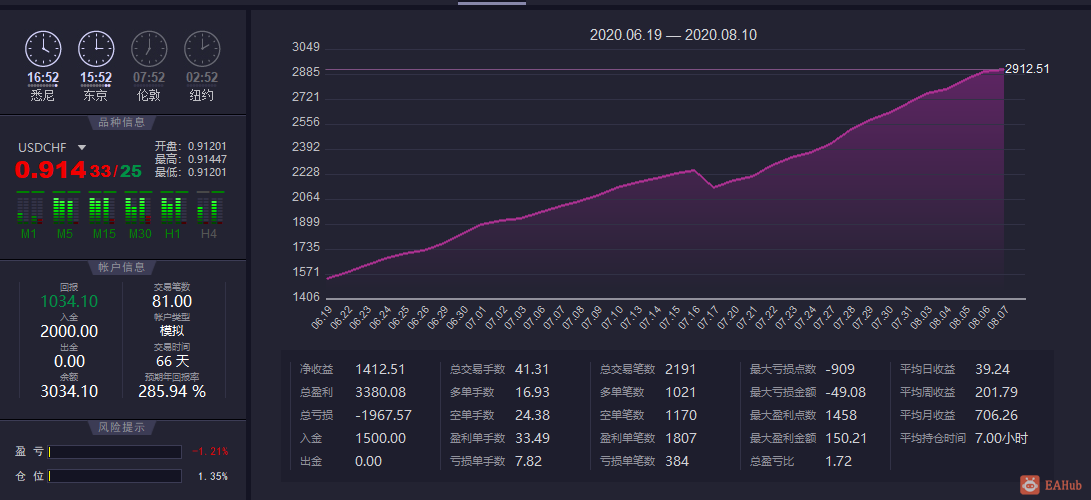Select the M15 timeframe signal bars
The image size is (1091, 500).
(102, 207)
